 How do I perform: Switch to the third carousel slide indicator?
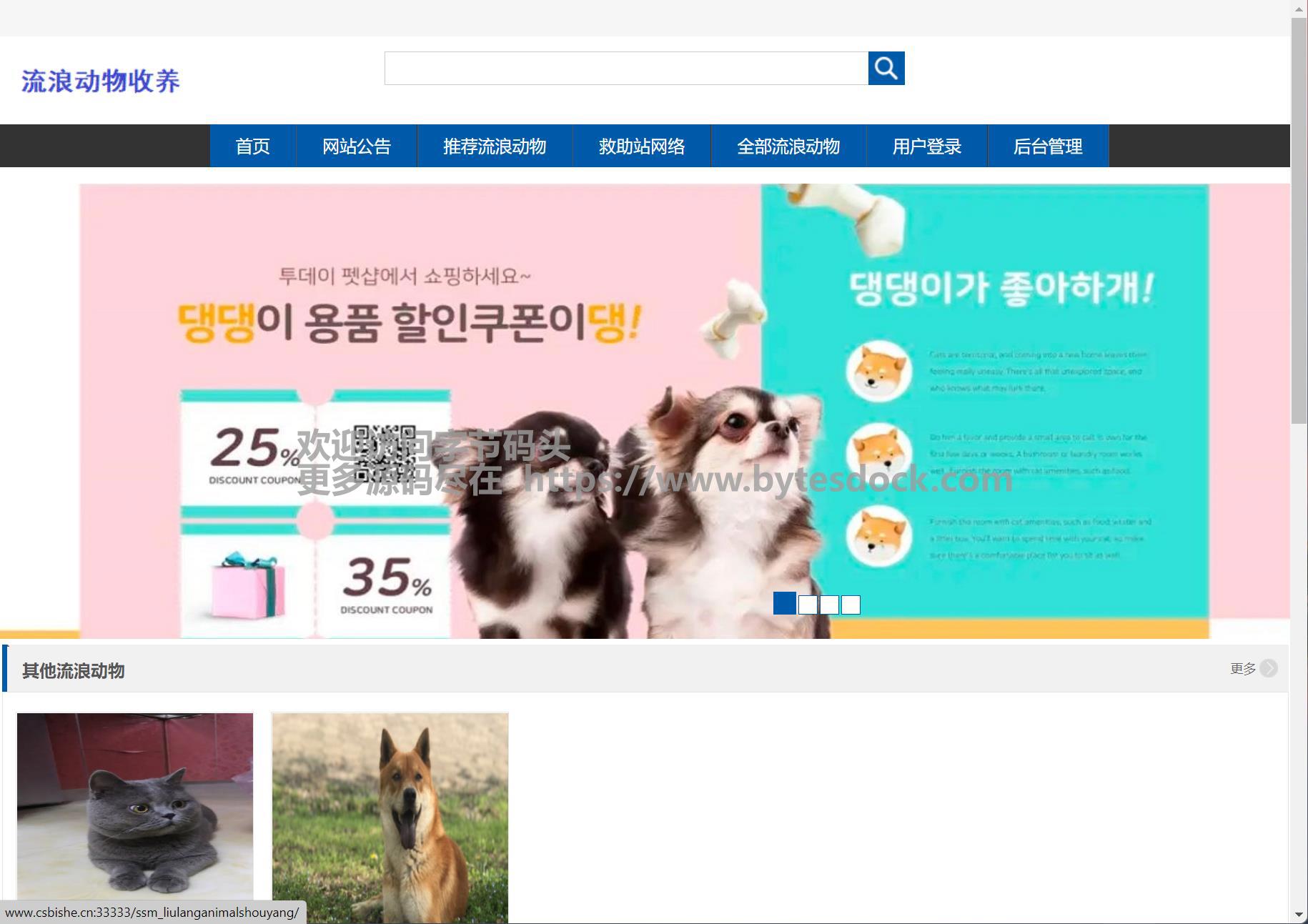(x=829, y=605)
